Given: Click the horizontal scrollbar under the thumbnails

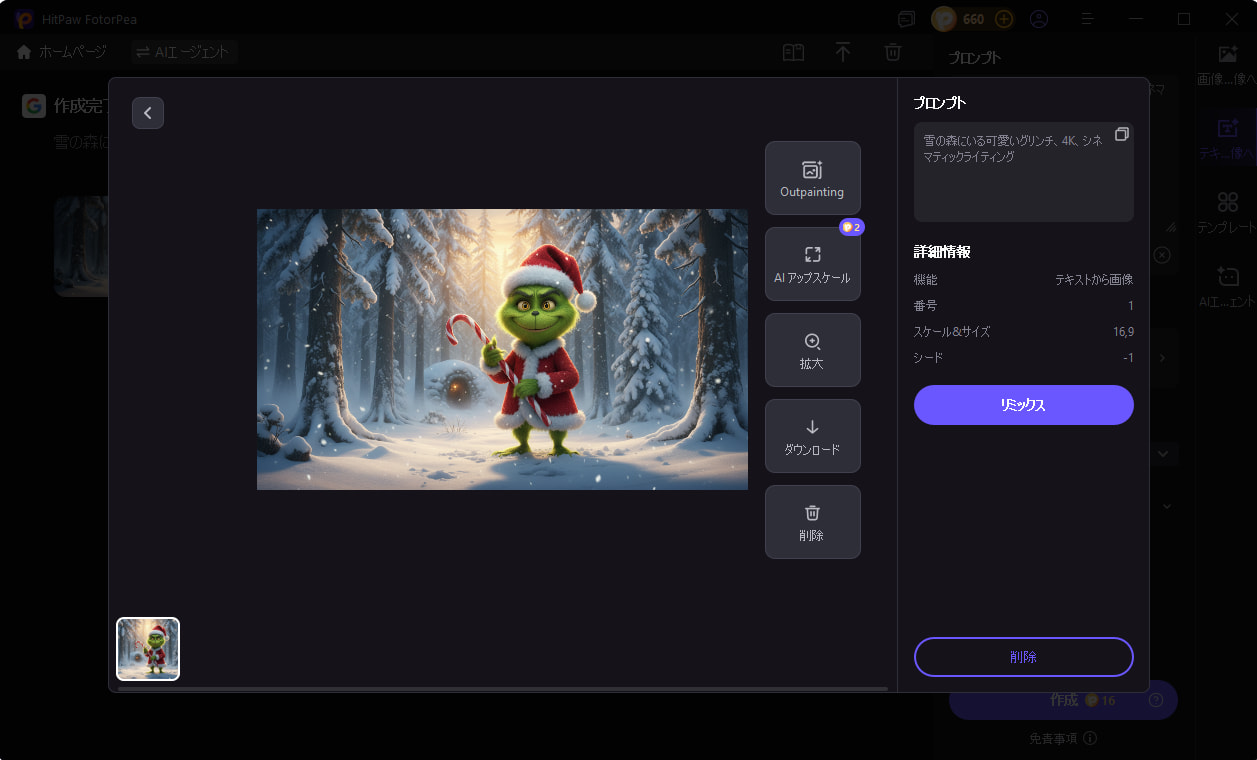Looking at the screenshot, I should point(502,688).
